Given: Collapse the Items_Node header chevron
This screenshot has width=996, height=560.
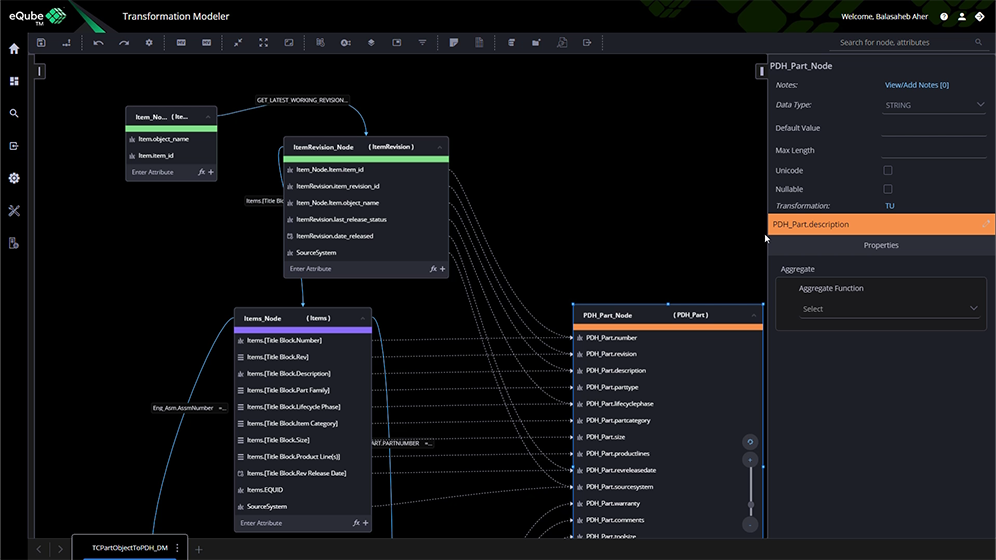Looking at the screenshot, I should click(361, 318).
